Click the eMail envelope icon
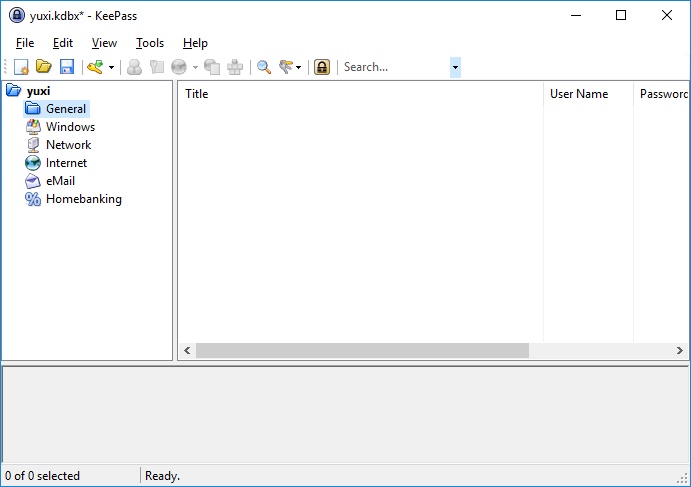 point(33,181)
